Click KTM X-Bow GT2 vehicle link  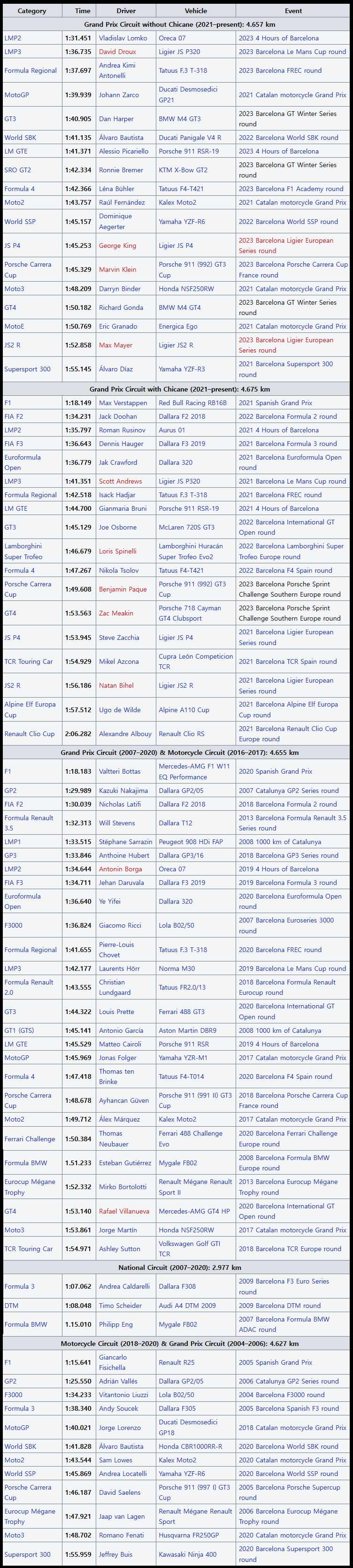pos(183,170)
